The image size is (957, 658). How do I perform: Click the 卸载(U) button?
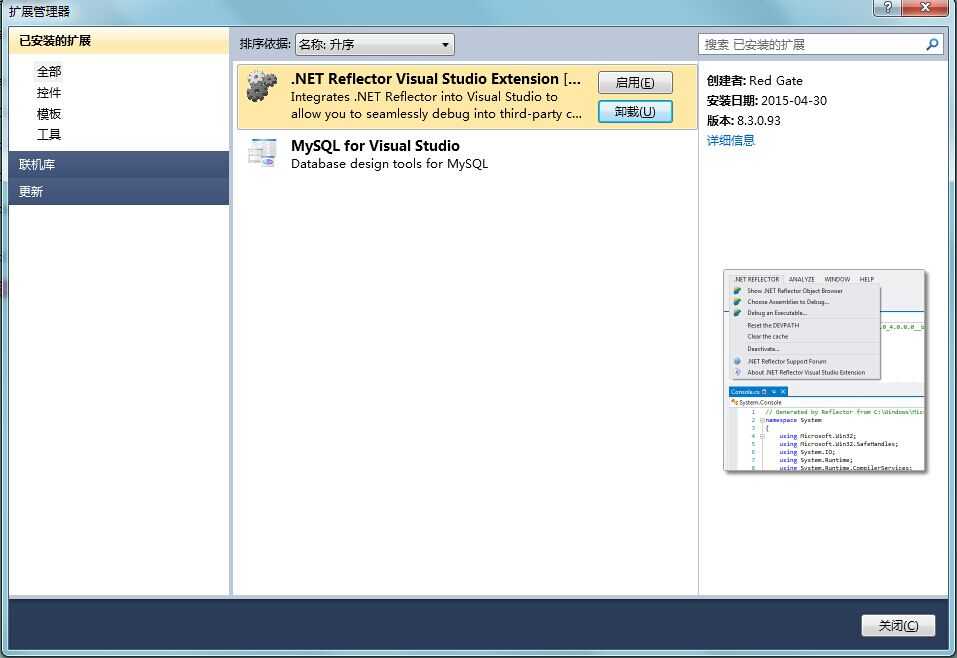click(x=635, y=112)
